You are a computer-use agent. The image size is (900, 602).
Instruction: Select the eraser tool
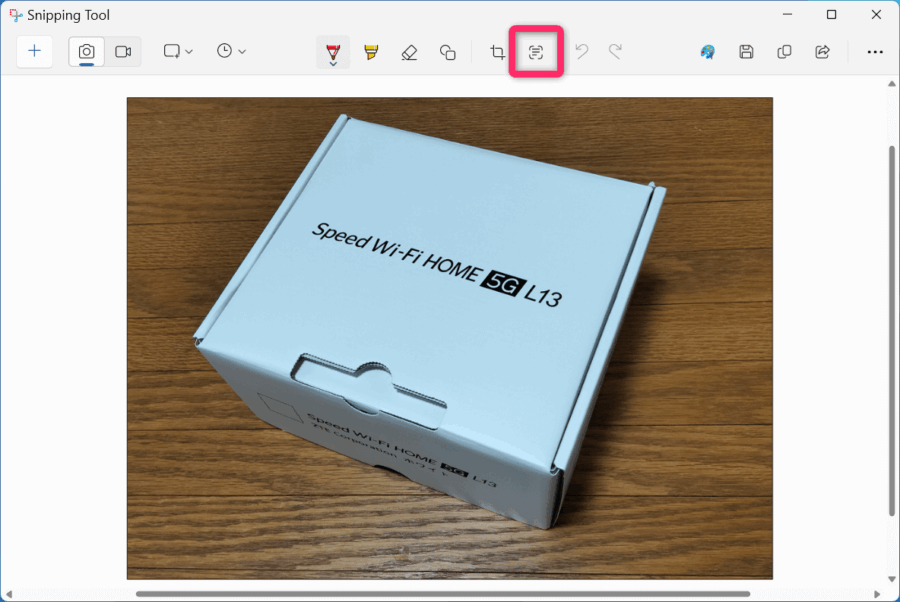coord(409,51)
